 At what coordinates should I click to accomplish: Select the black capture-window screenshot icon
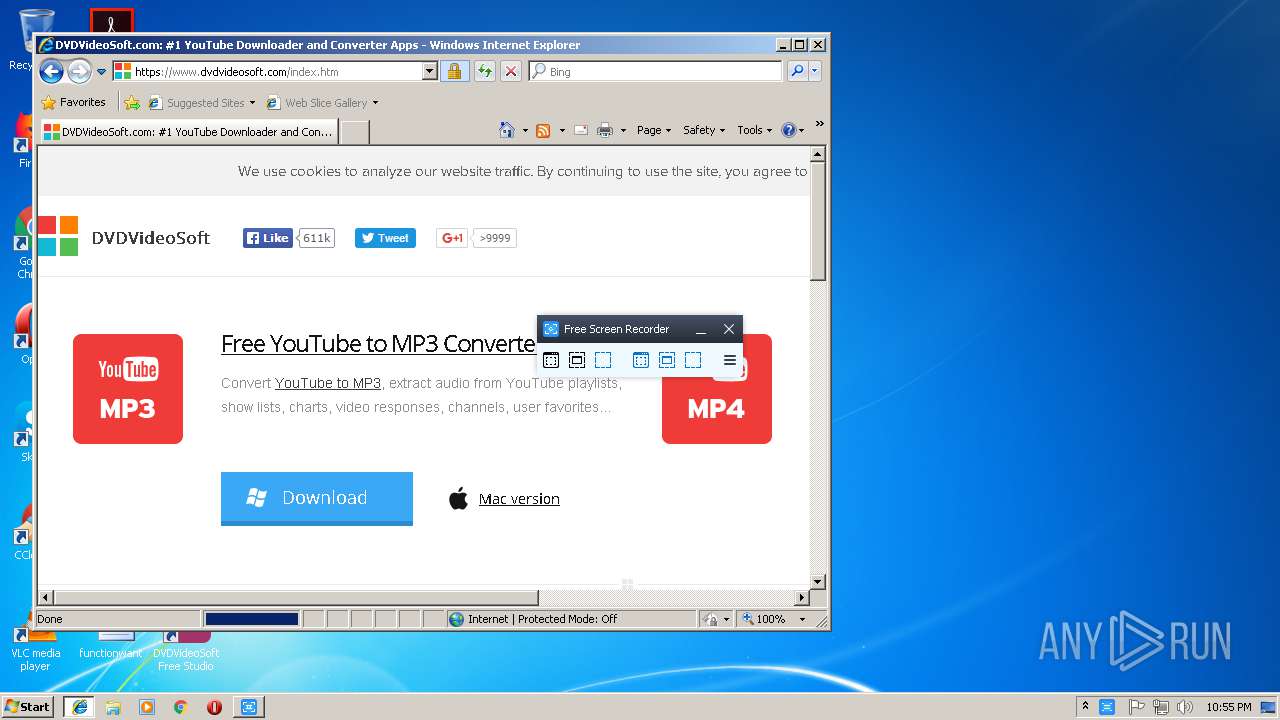point(551,360)
